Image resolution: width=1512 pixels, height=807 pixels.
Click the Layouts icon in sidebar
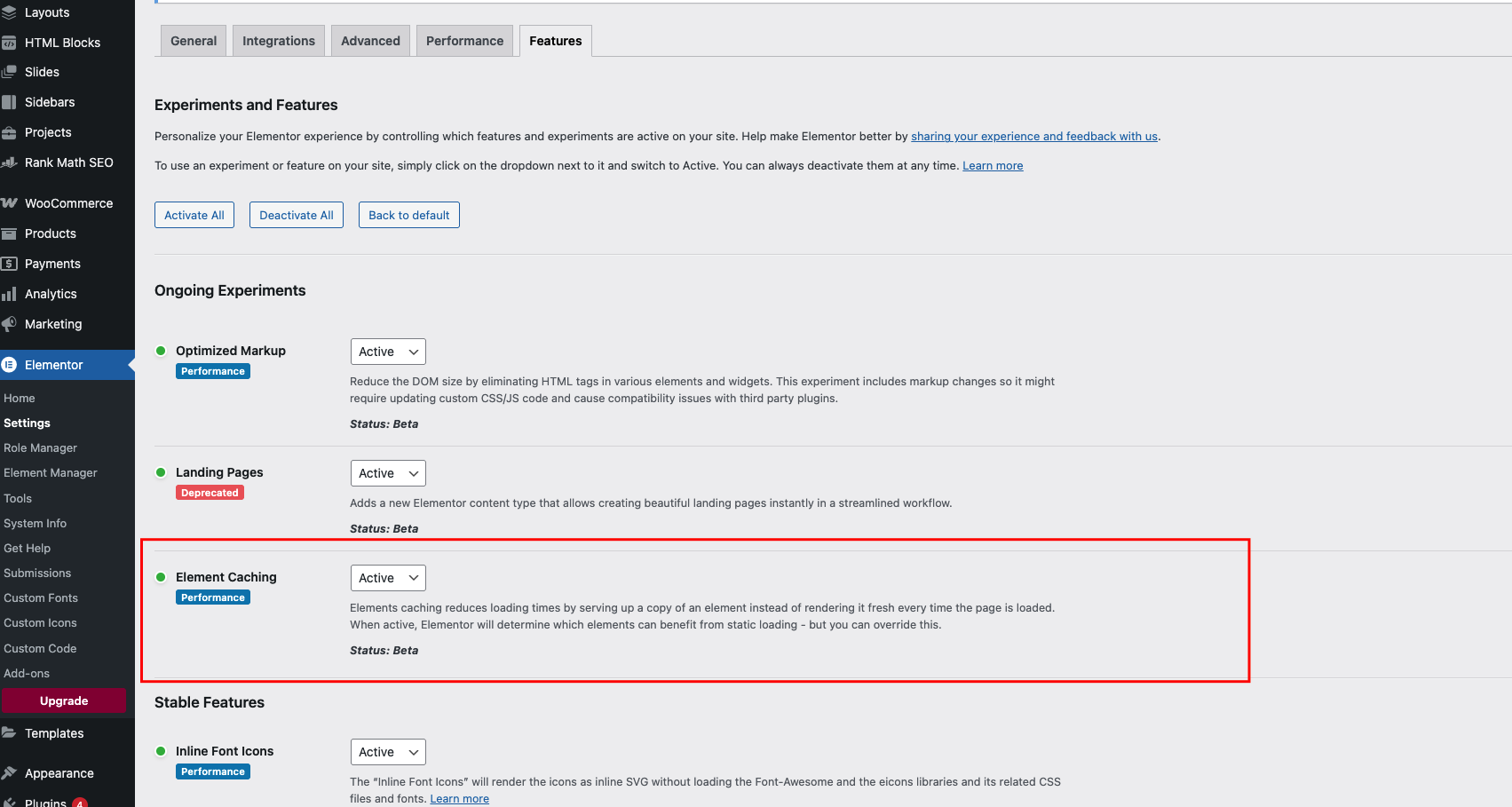pos(9,12)
